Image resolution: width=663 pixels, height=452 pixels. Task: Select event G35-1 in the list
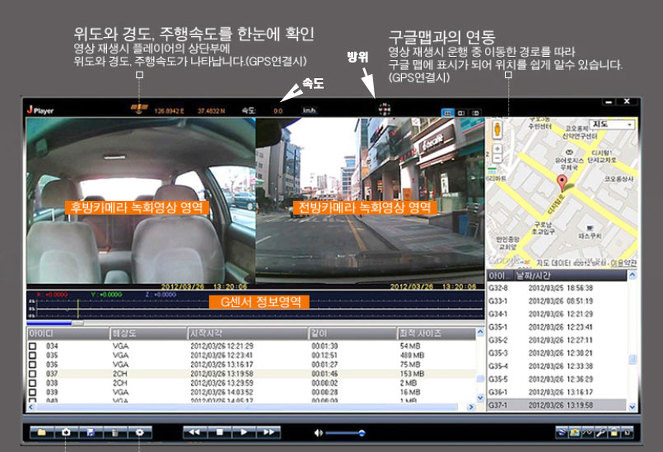[x=556, y=327]
